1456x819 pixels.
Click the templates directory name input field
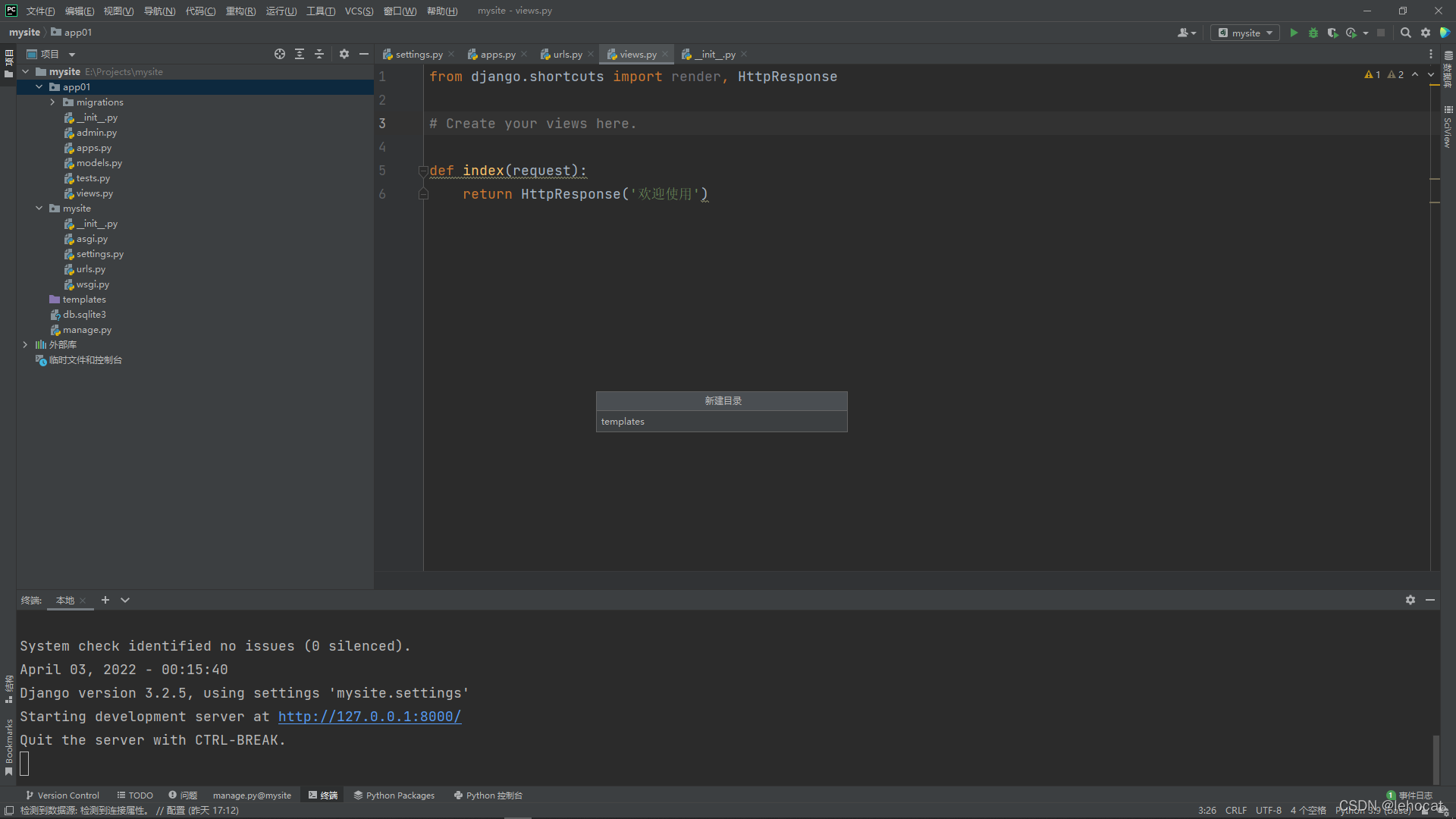(721, 422)
